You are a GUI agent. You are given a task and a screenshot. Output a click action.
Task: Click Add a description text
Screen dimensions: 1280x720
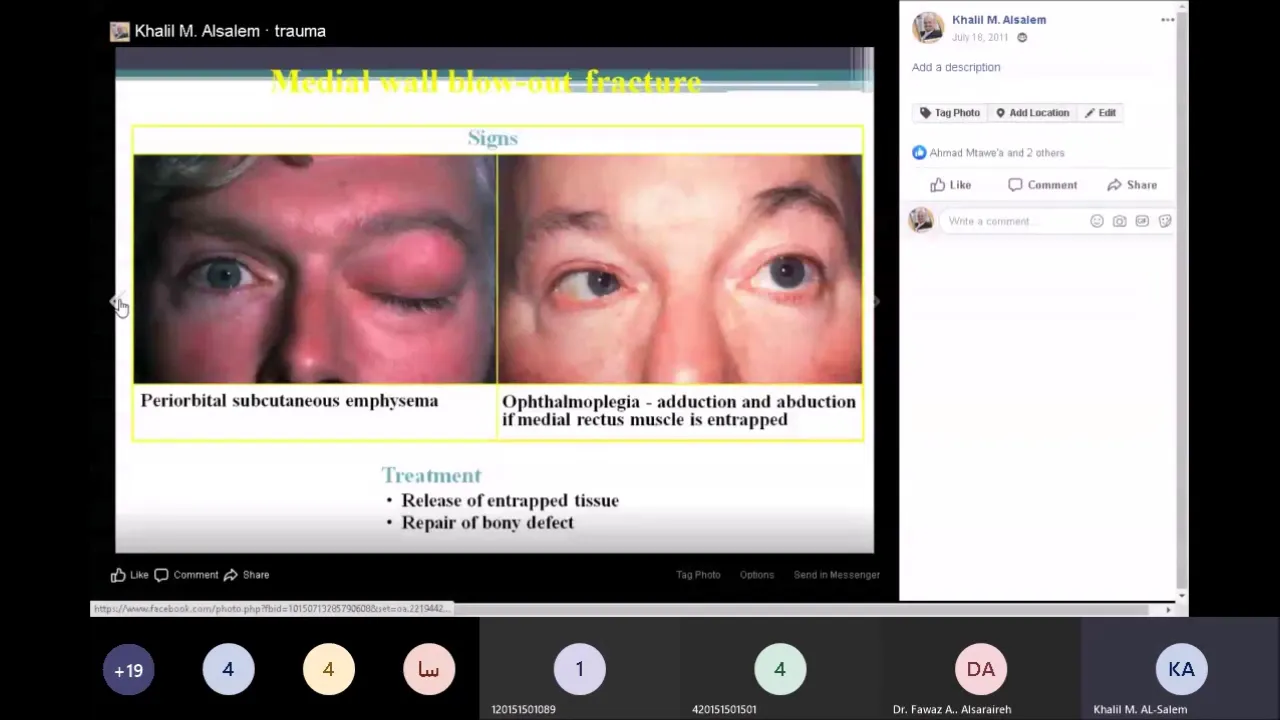(956, 67)
